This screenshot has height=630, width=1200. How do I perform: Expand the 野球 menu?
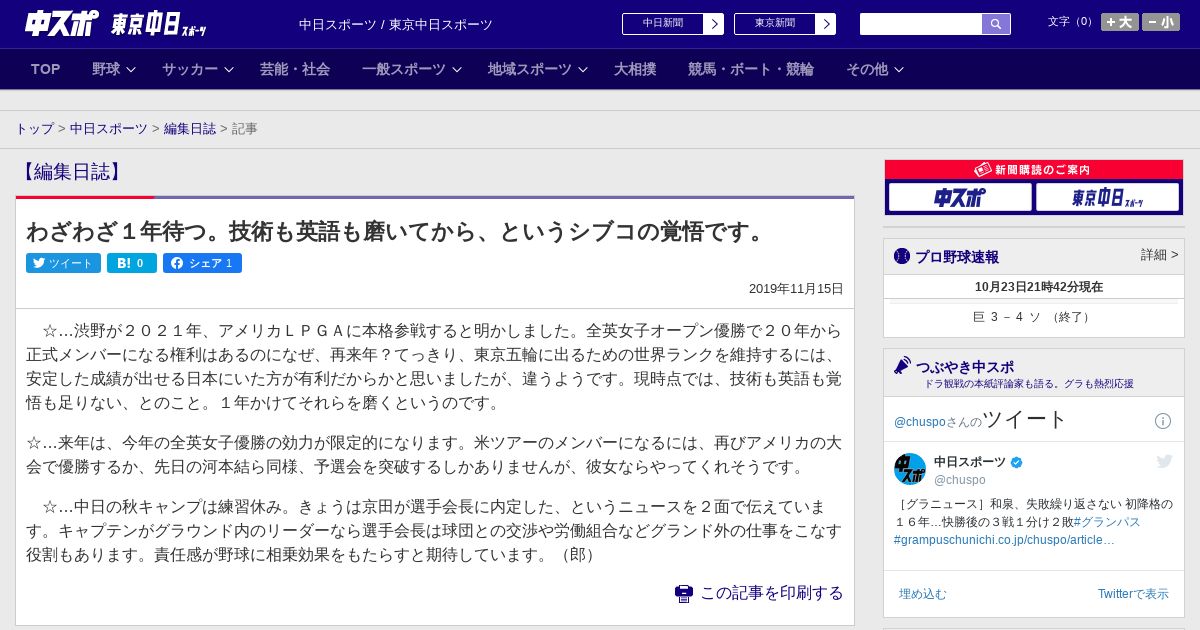114,69
